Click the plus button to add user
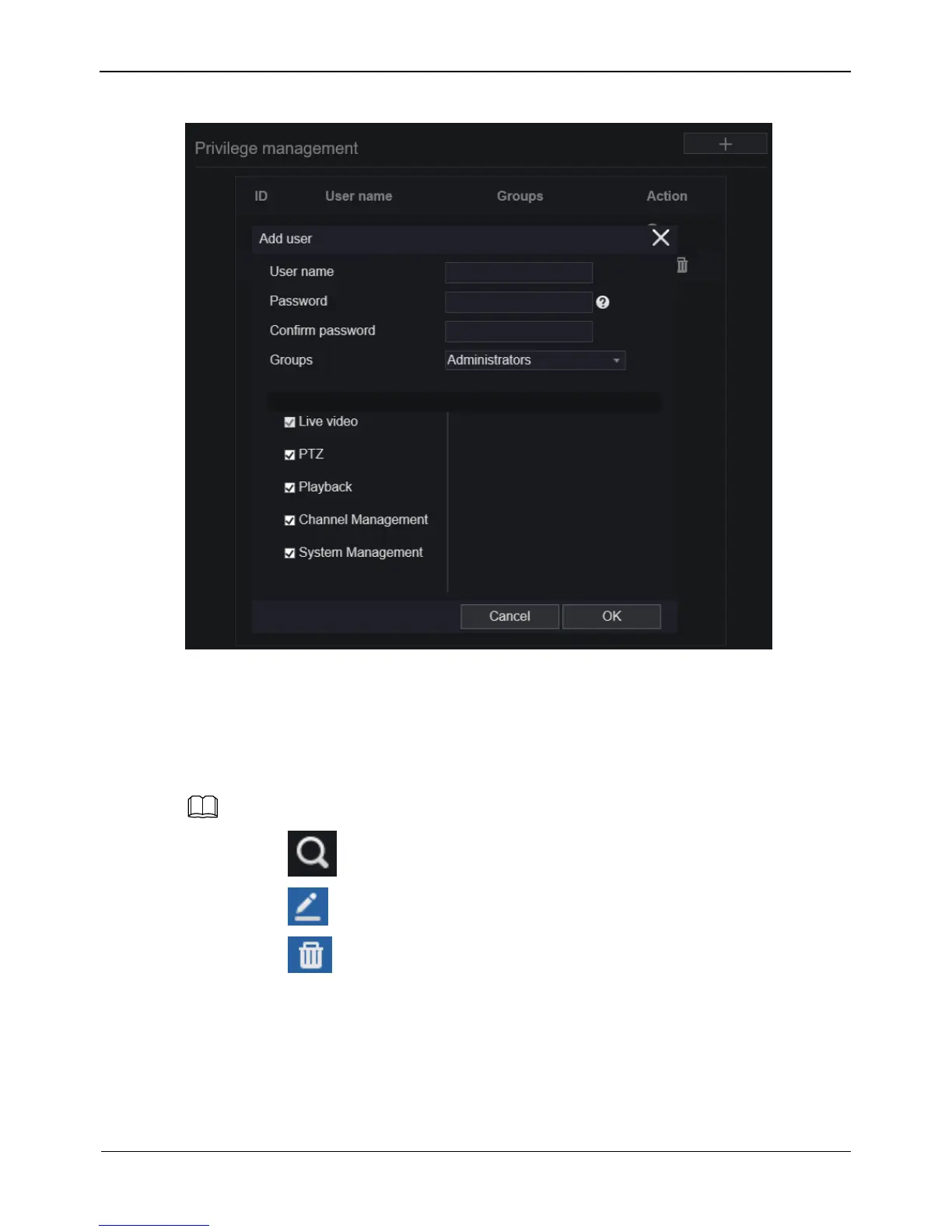The height and width of the screenshot is (1232, 952). (725, 144)
